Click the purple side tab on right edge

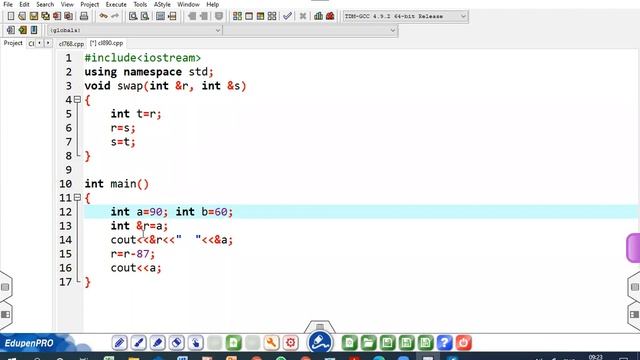[x=633, y=248]
